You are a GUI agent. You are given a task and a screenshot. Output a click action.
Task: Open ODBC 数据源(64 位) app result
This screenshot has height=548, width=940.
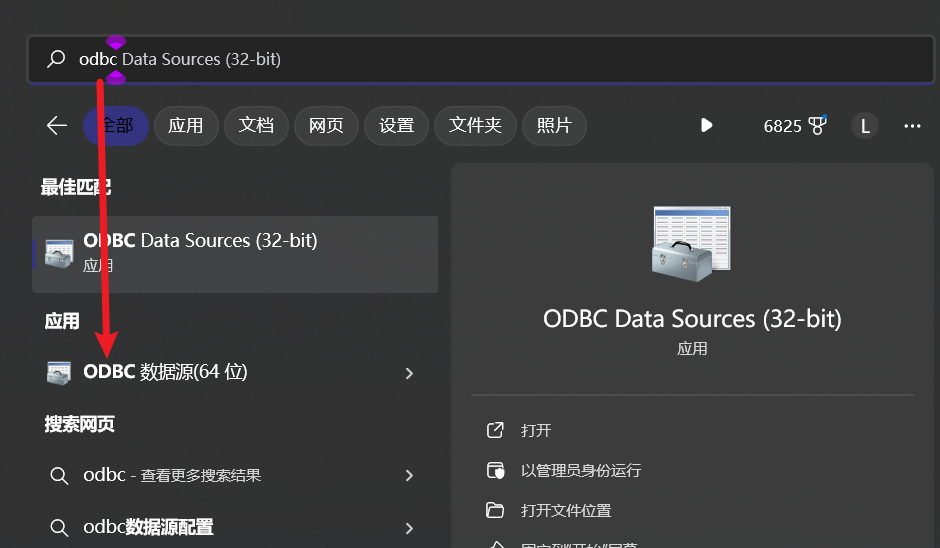[x=235, y=372]
